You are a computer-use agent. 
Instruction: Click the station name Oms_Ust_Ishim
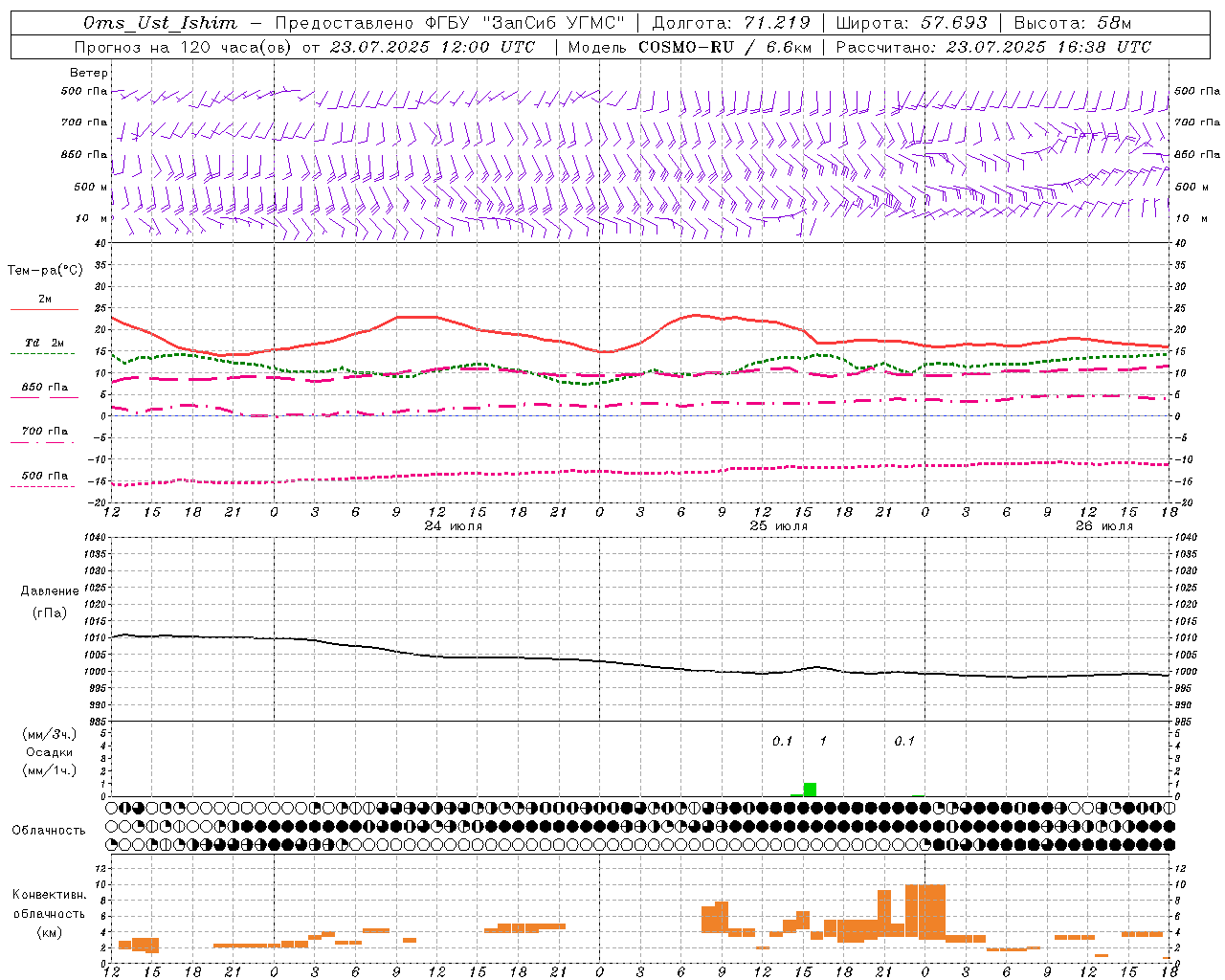click(160, 23)
